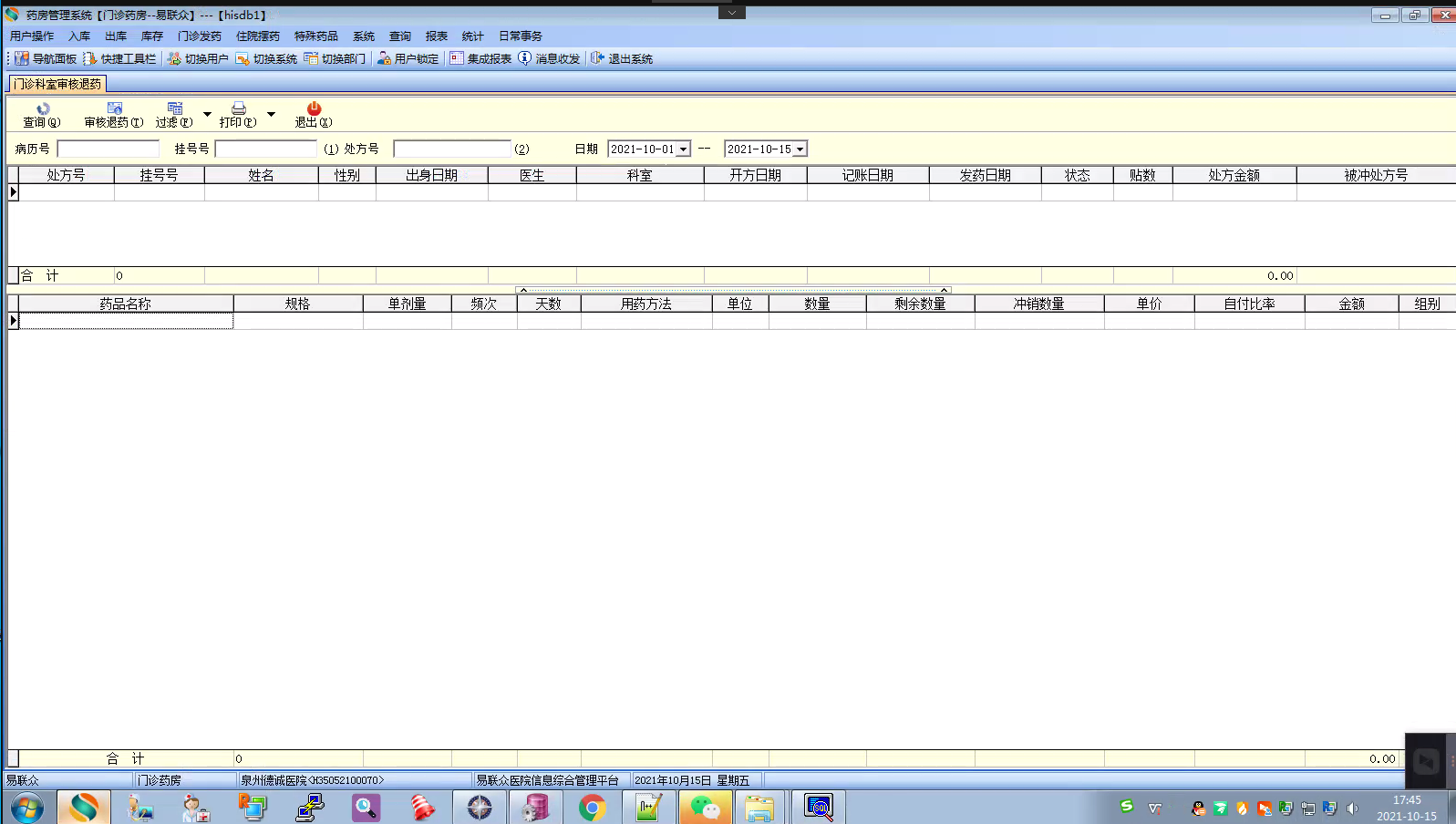1456x824 pixels.
Task: Click the 挂号号 input field
Action: point(266,149)
